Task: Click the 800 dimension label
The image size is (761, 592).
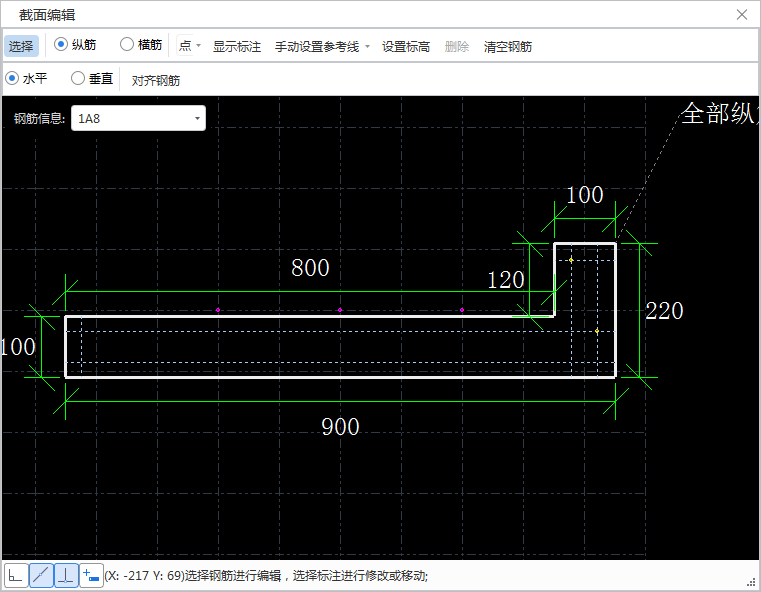Action: pos(310,268)
